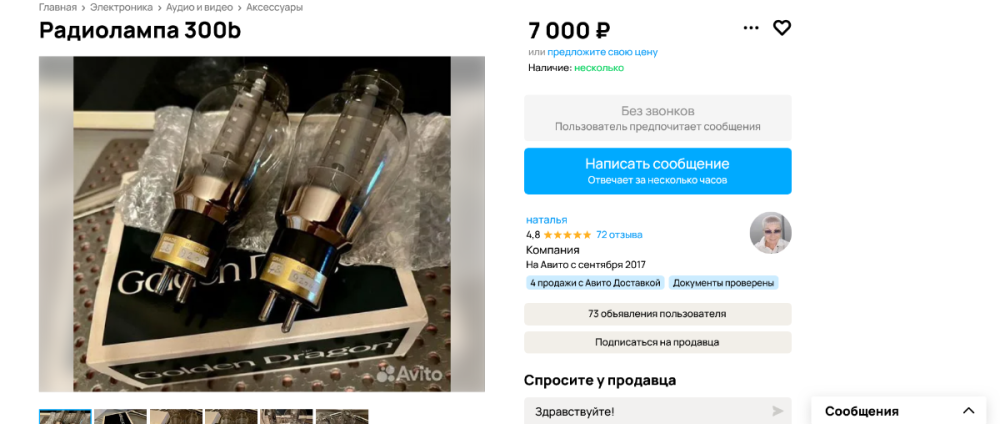This screenshot has width=1000, height=424.
Task: Open Аксессуары breadcrumb category
Action: tap(274, 8)
